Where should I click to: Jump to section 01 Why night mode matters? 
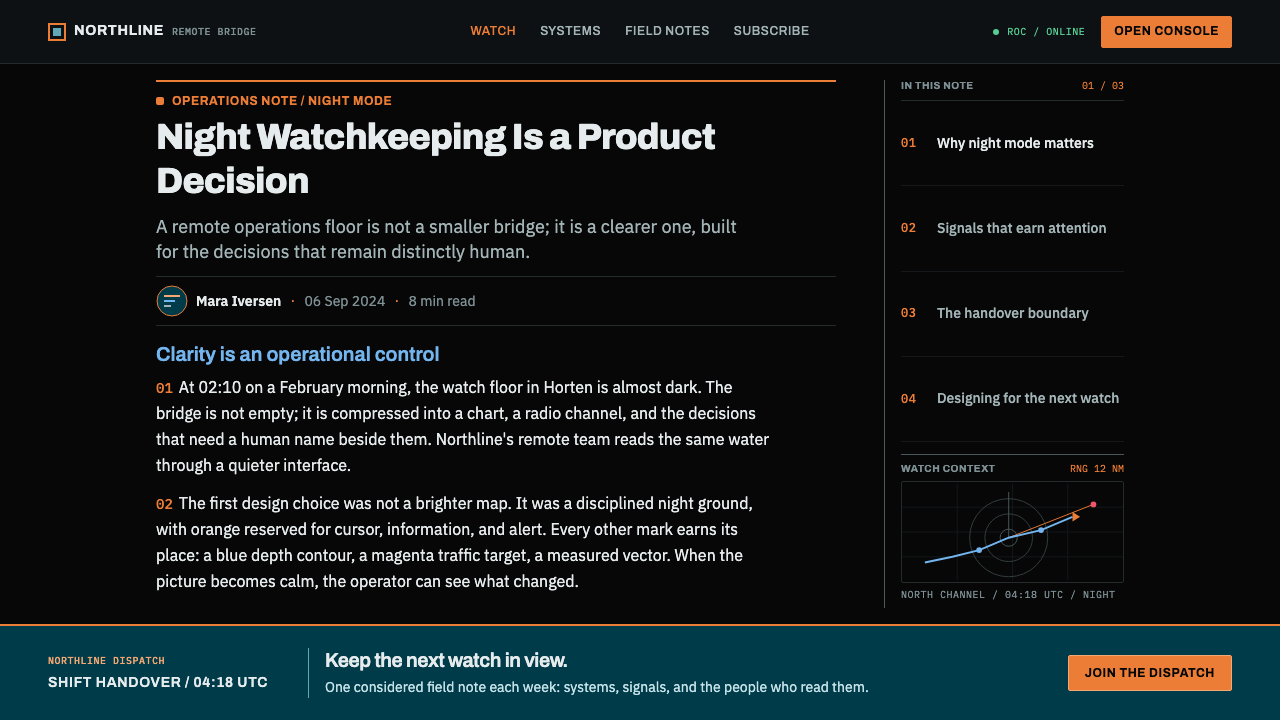(x=1012, y=143)
